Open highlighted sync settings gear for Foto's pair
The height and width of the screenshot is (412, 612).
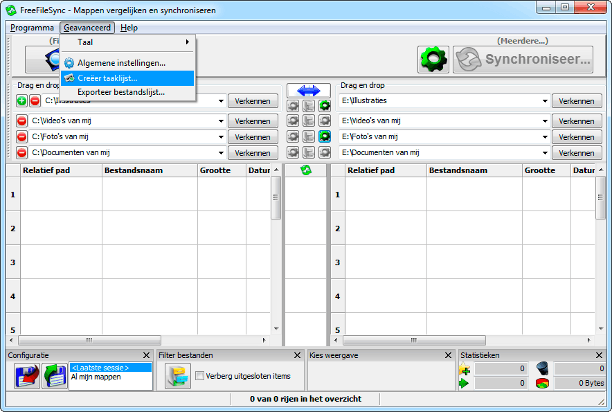click(324, 137)
